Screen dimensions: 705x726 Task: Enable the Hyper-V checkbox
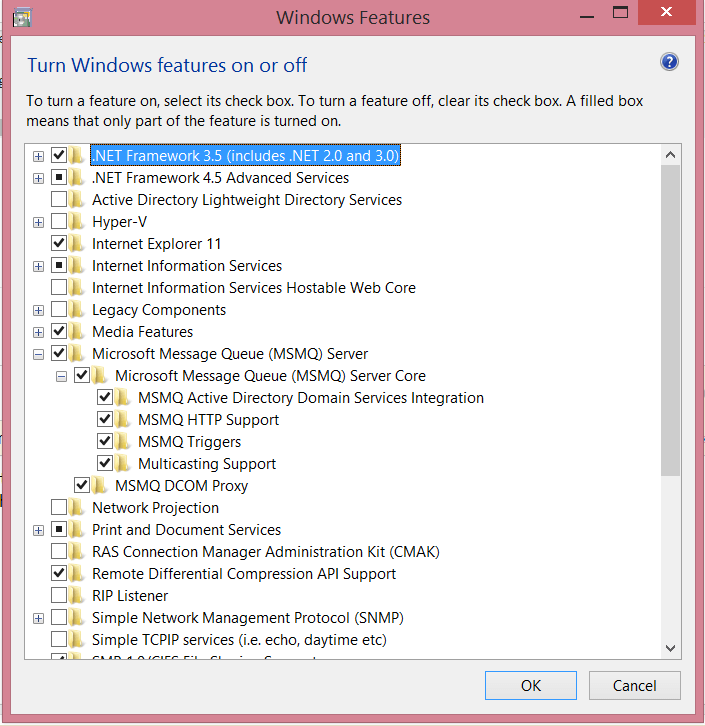click(59, 221)
